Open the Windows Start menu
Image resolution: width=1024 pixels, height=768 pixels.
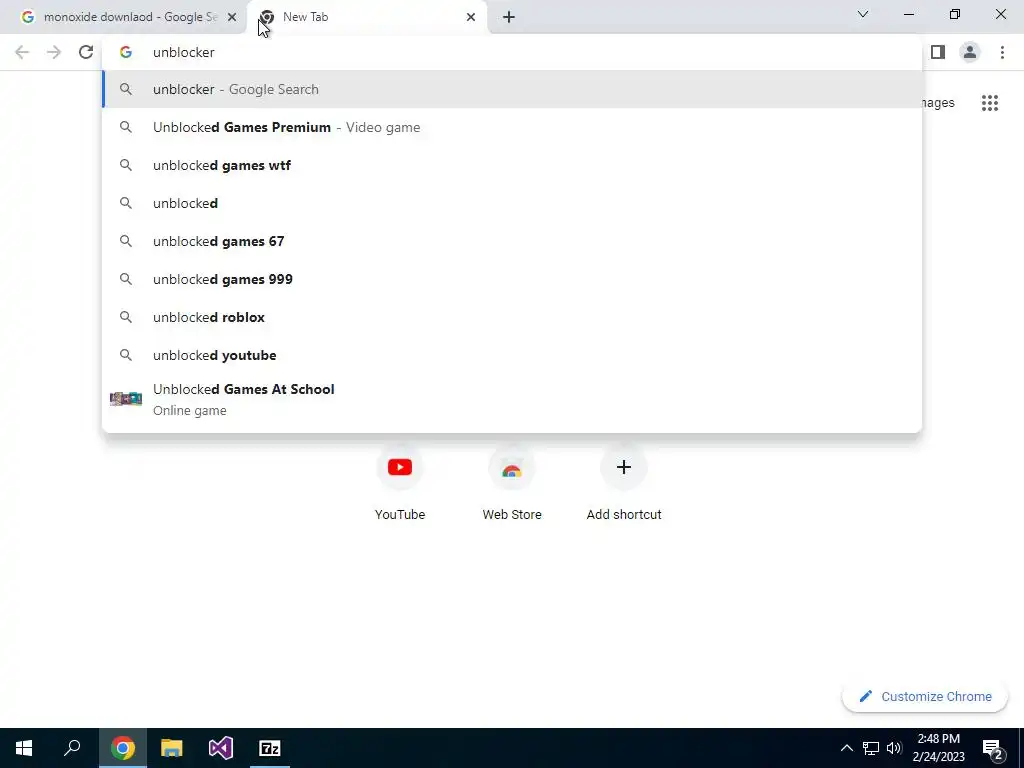pyautogui.click(x=24, y=748)
